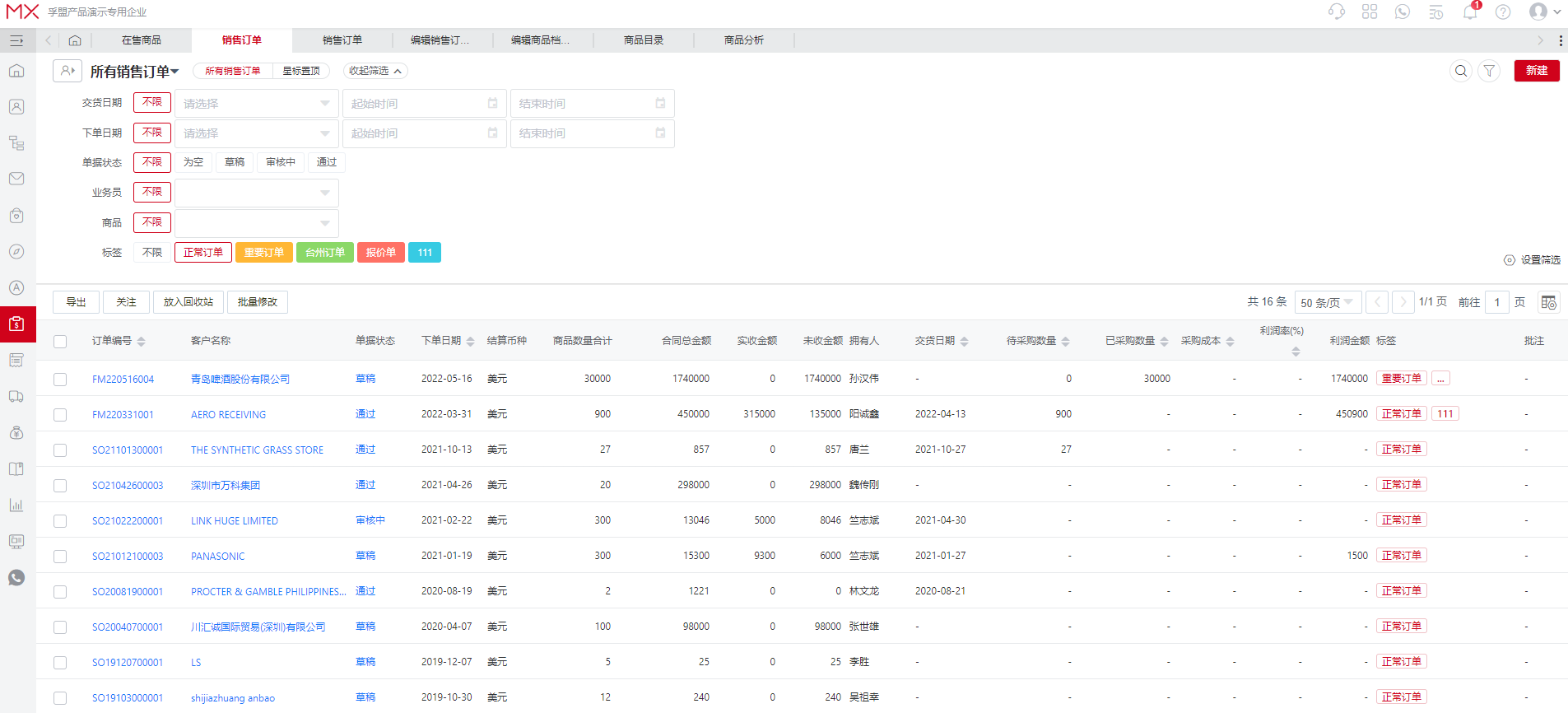Open column settings table icon
The width and height of the screenshot is (1568, 713).
click(1548, 302)
